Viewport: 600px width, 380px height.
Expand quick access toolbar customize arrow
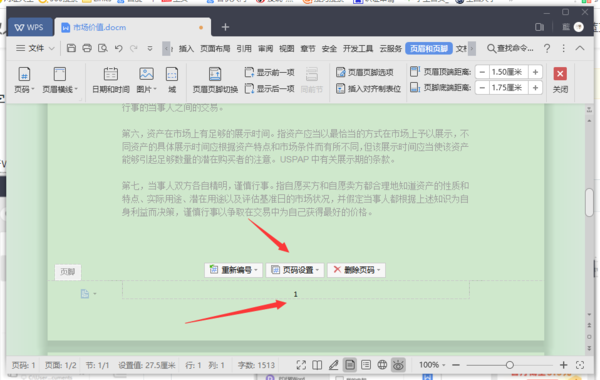[150, 48]
